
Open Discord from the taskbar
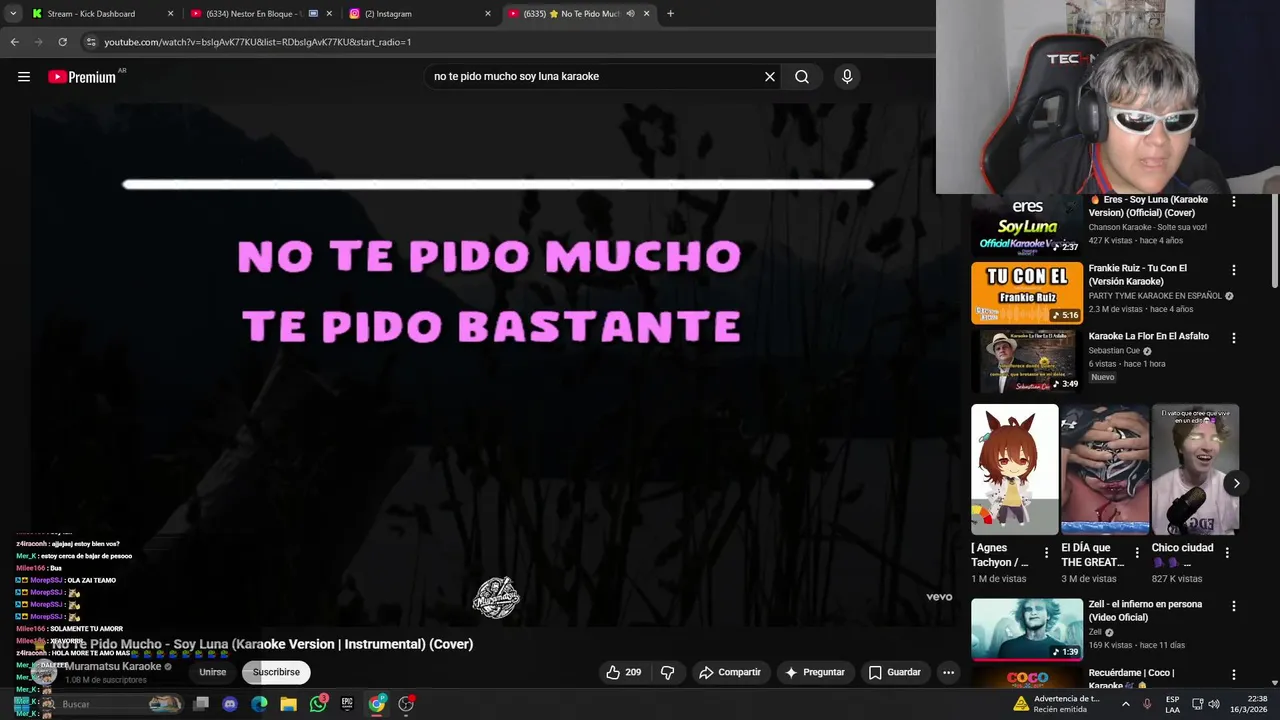pyautogui.click(x=230, y=704)
